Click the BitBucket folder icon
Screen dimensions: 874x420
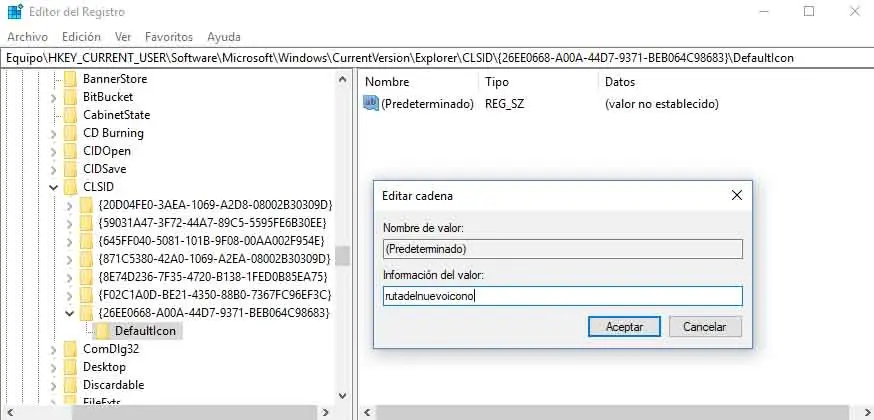[70, 97]
